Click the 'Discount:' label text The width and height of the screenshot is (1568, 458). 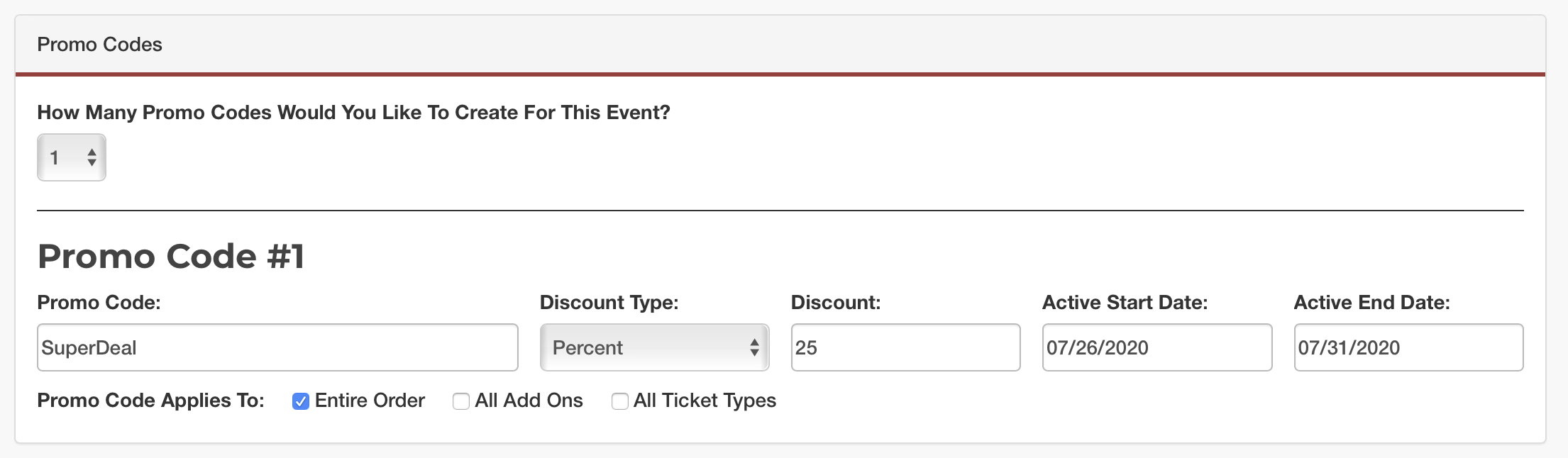tap(835, 303)
